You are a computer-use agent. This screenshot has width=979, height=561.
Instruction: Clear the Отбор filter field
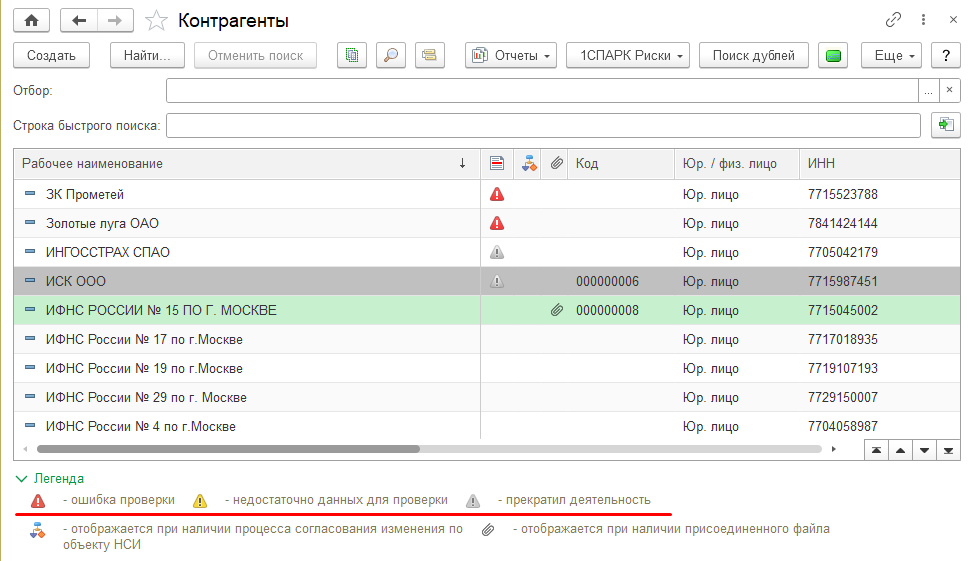click(950, 90)
